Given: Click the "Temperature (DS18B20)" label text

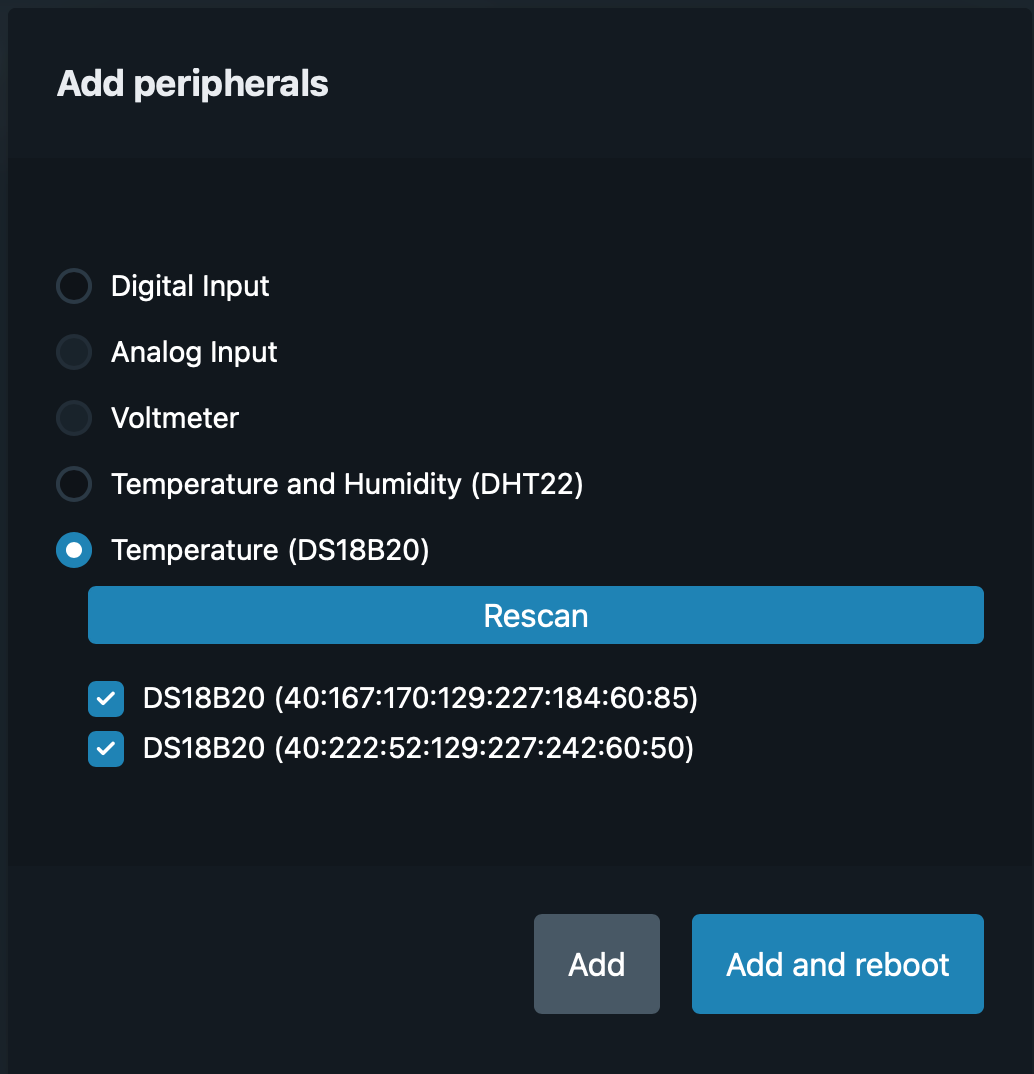Looking at the screenshot, I should click(x=270, y=550).
